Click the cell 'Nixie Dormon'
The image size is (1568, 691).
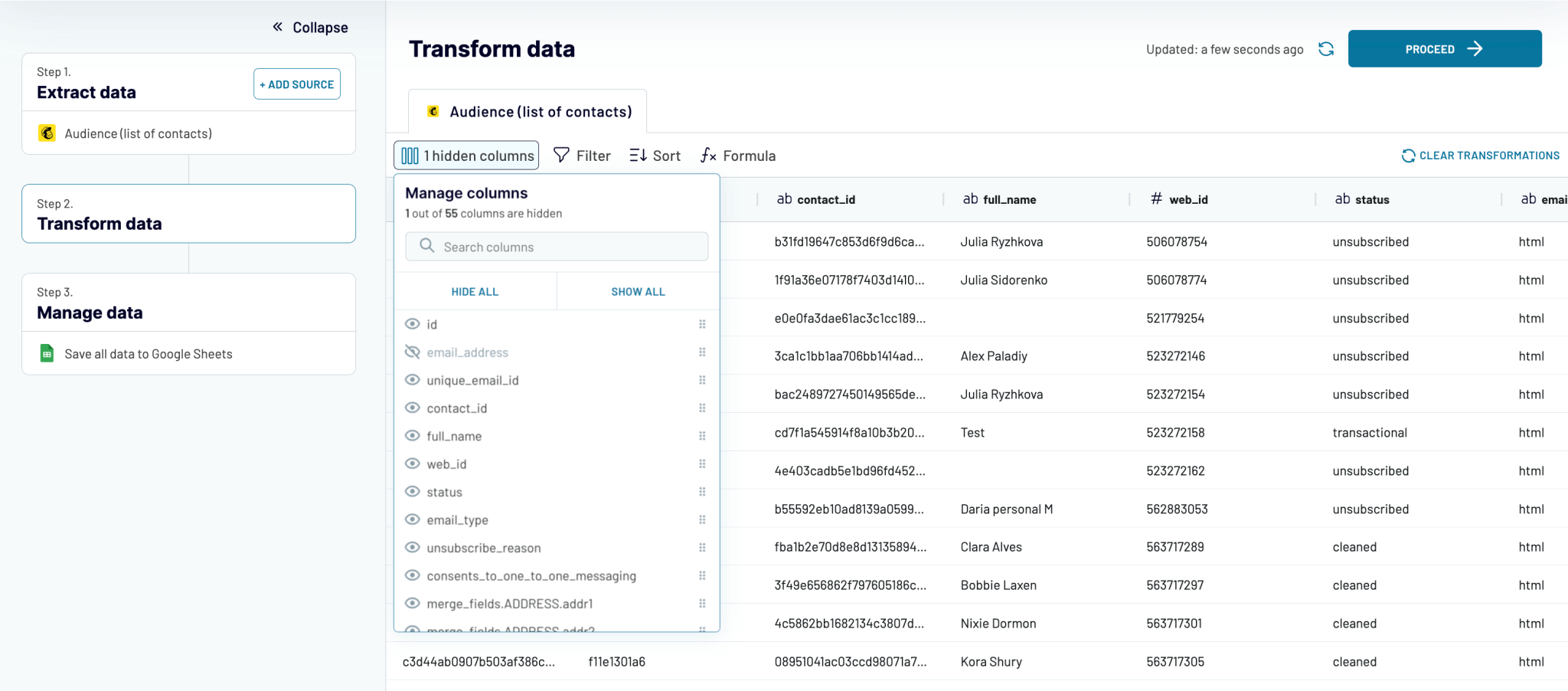tap(998, 624)
